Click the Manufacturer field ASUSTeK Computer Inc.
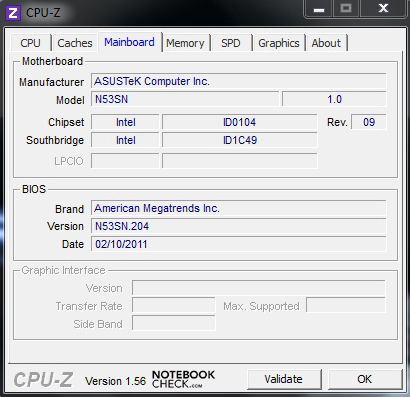The width and height of the screenshot is (410, 397). click(x=239, y=81)
